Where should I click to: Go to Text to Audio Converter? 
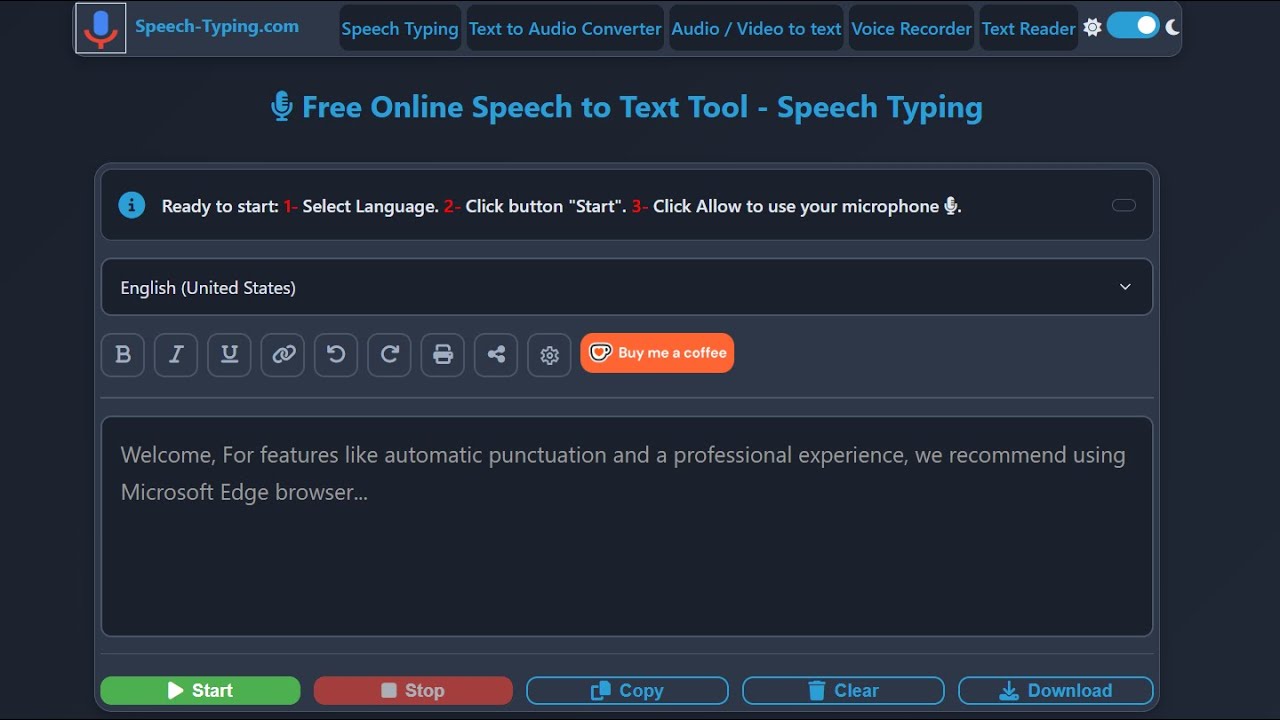point(565,28)
